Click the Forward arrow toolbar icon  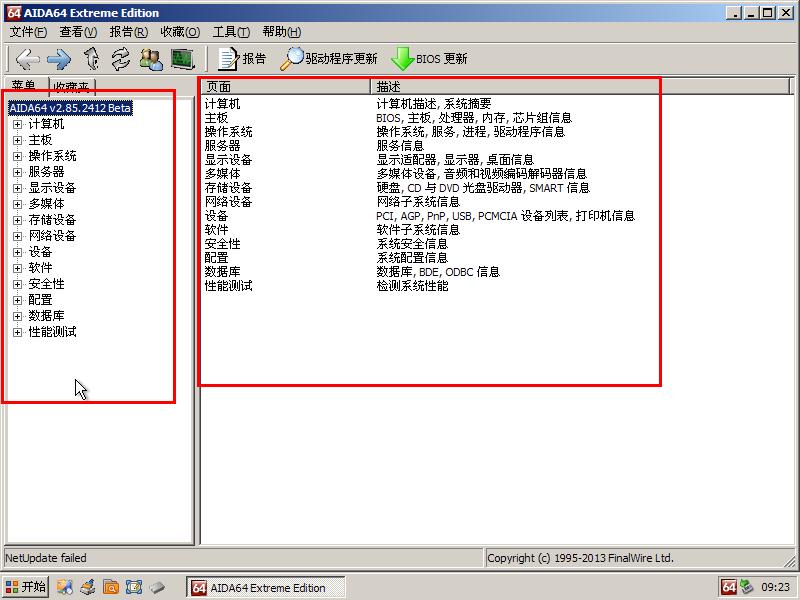coord(59,59)
